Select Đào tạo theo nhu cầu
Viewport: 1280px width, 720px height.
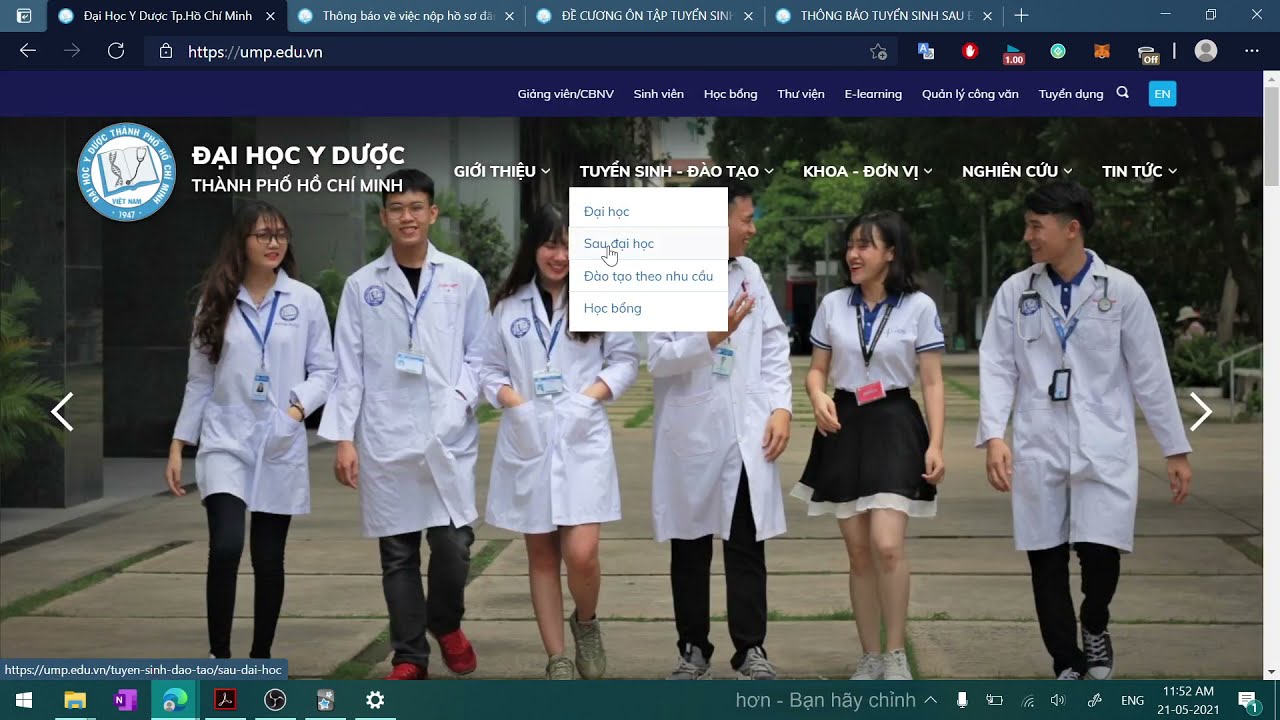click(x=648, y=276)
